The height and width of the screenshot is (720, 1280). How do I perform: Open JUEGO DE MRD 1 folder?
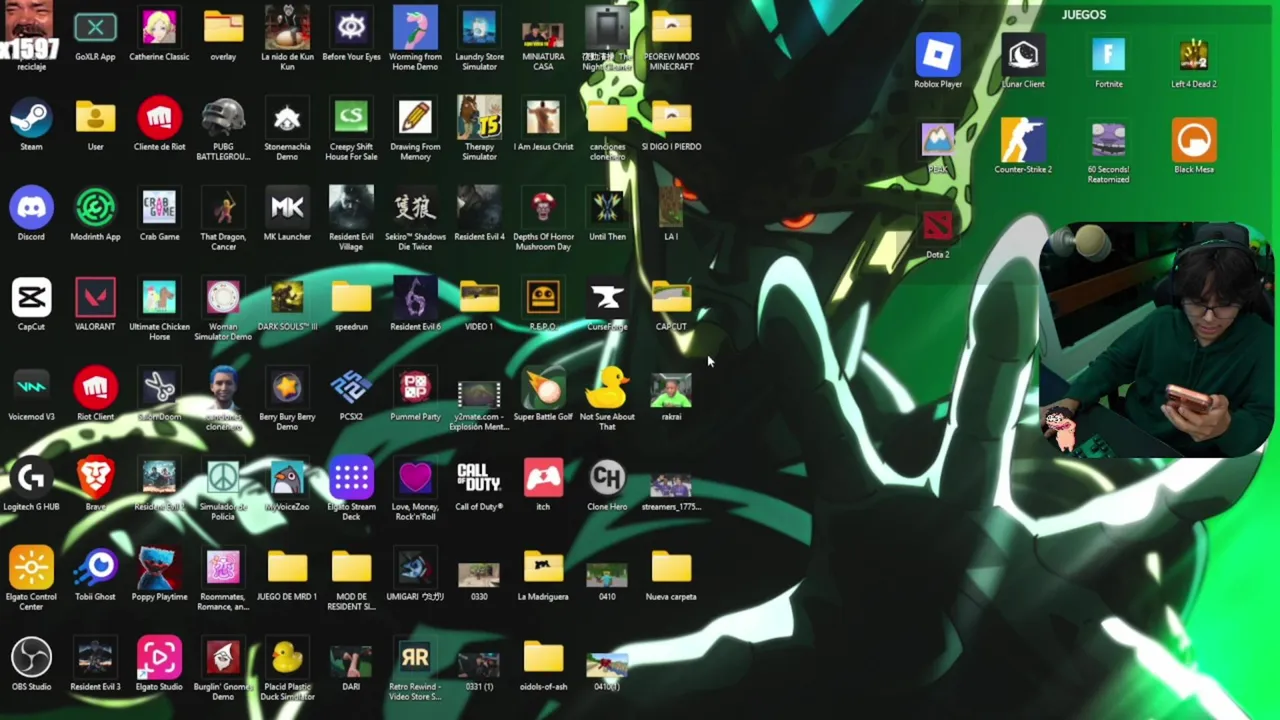click(287, 568)
